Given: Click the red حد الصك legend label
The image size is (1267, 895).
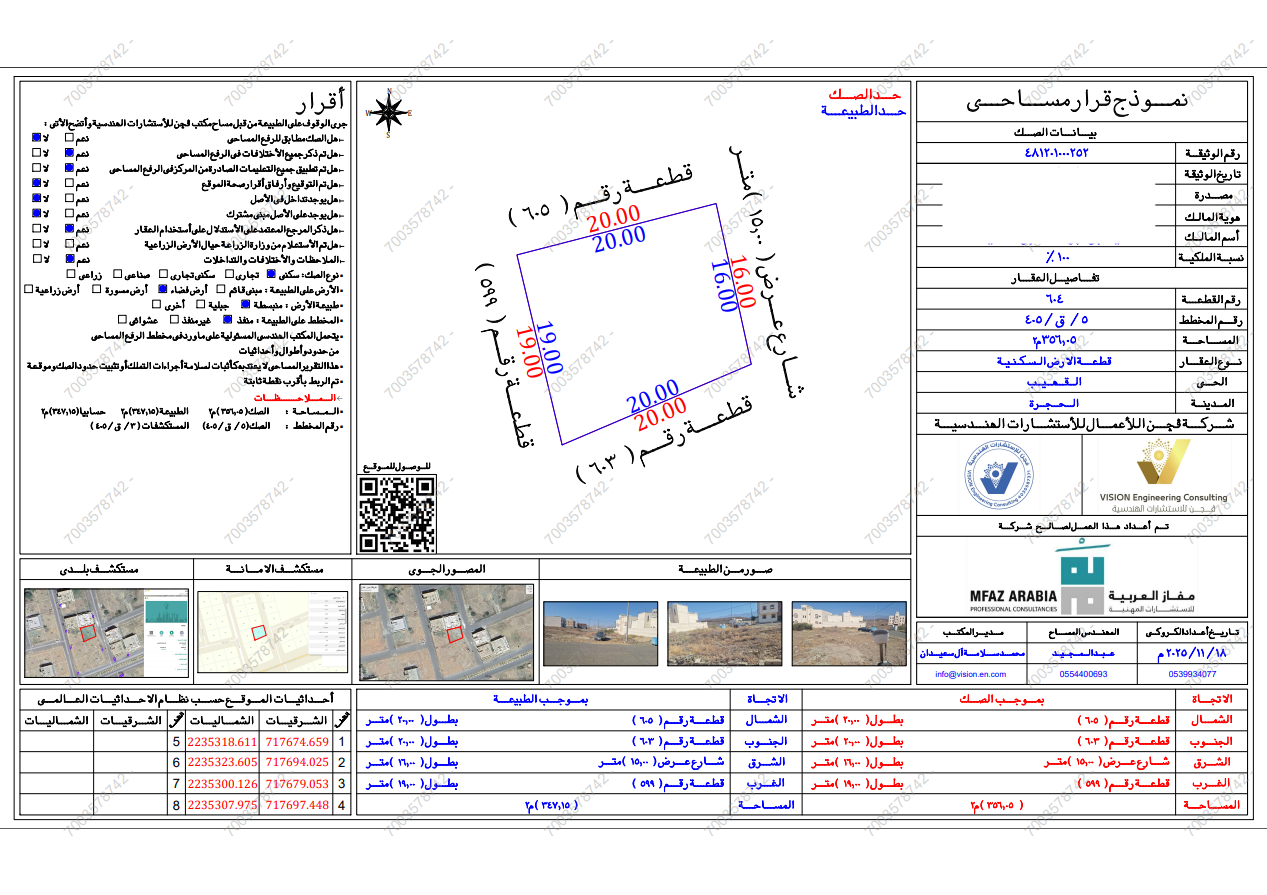Looking at the screenshot, I should [864, 96].
